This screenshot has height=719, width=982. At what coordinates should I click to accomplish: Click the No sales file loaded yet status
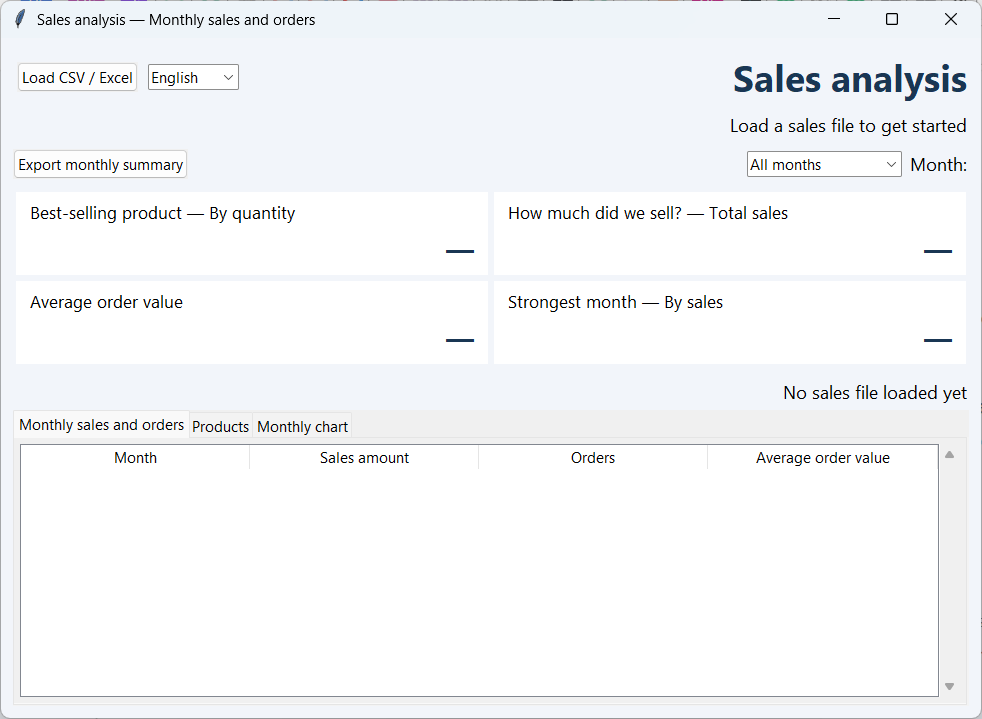pyautogui.click(x=875, y=393)
